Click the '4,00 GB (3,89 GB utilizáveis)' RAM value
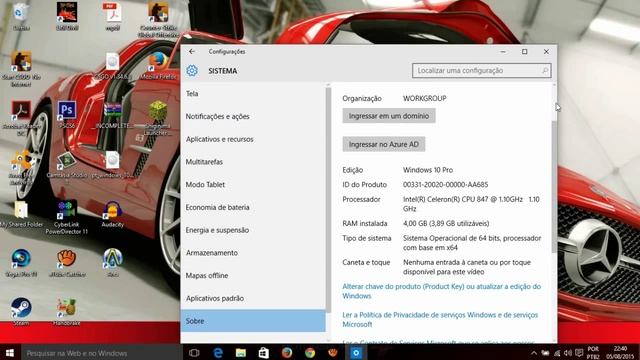640x360 pixels. (x=446, y=223)
